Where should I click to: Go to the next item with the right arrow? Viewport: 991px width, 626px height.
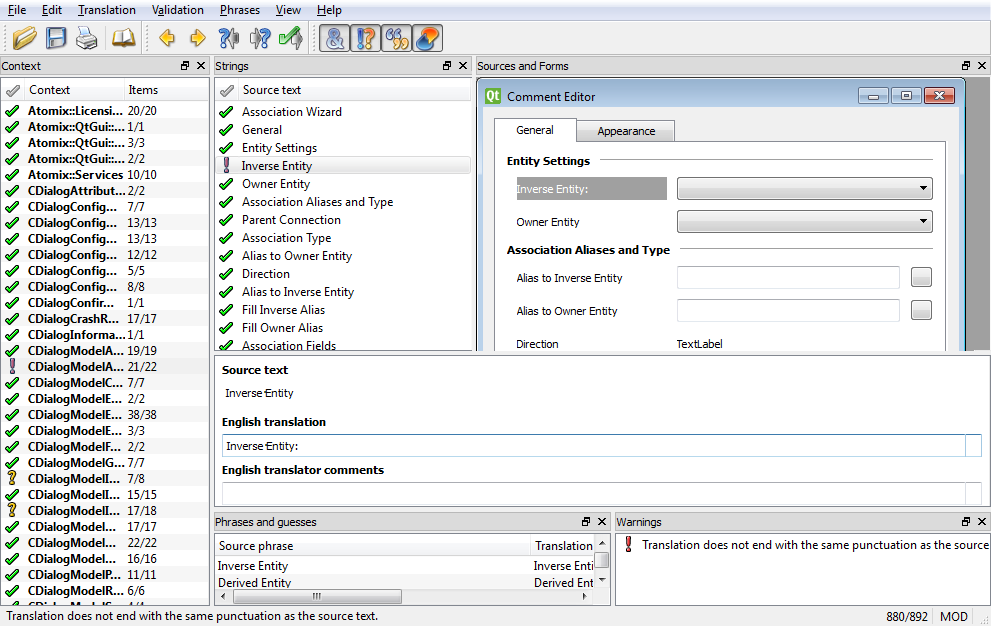(x=197, y=38)
